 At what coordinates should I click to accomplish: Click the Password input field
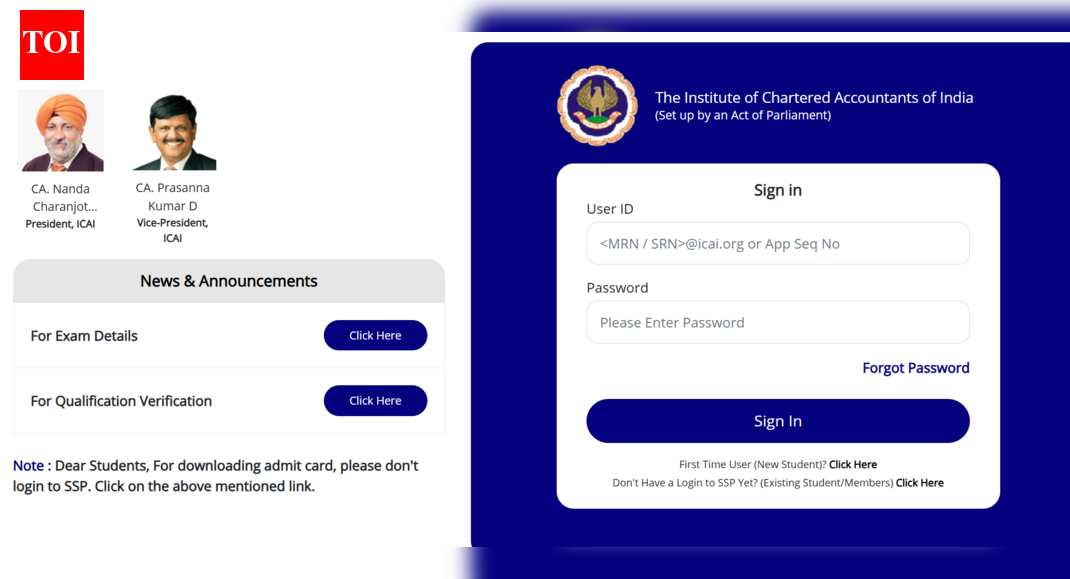778,322
